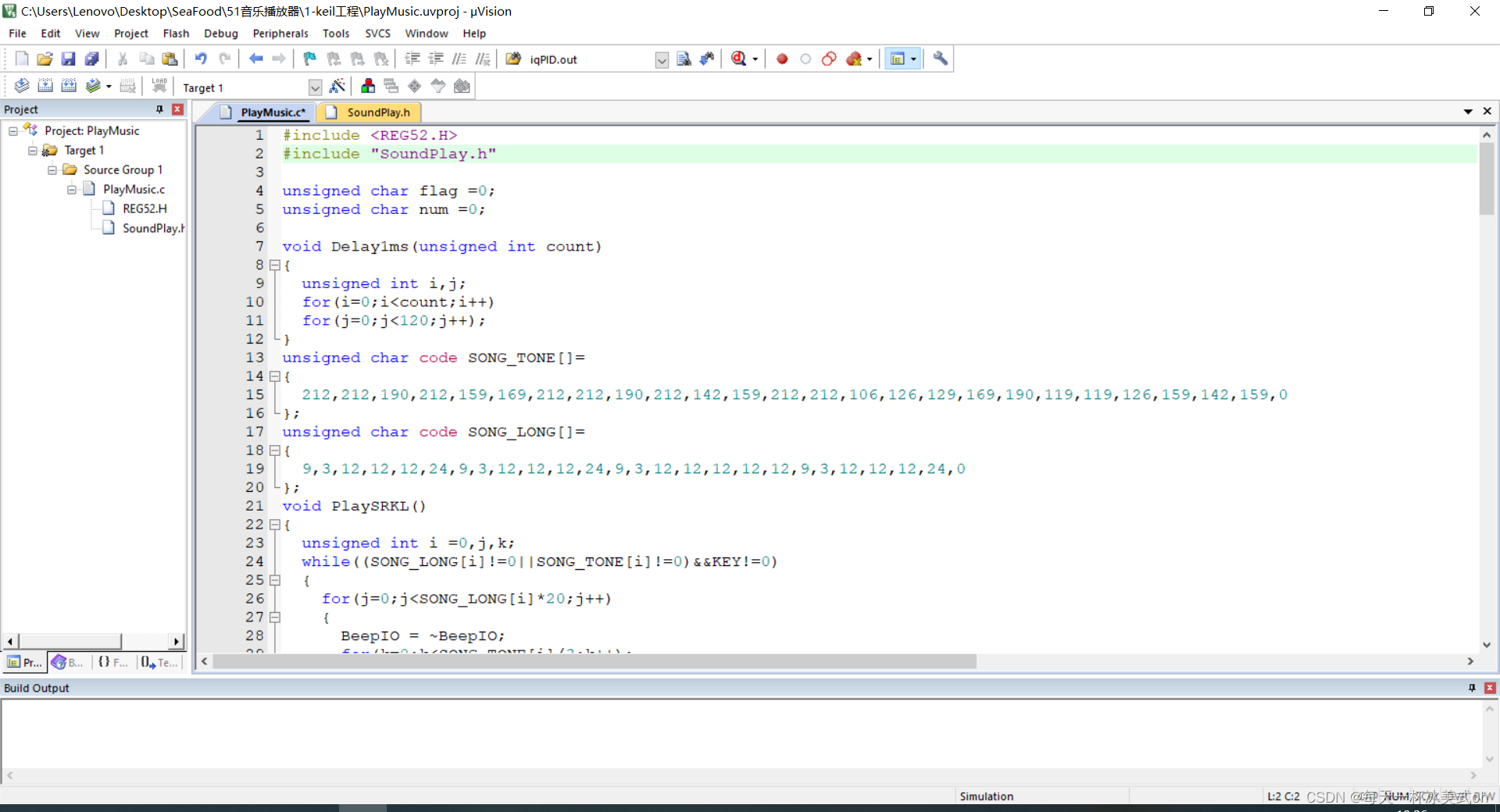Viewport: 1500px width, 812px height.
Task: Toggle the window layout button in the toolbar
Action: [898, 59]
